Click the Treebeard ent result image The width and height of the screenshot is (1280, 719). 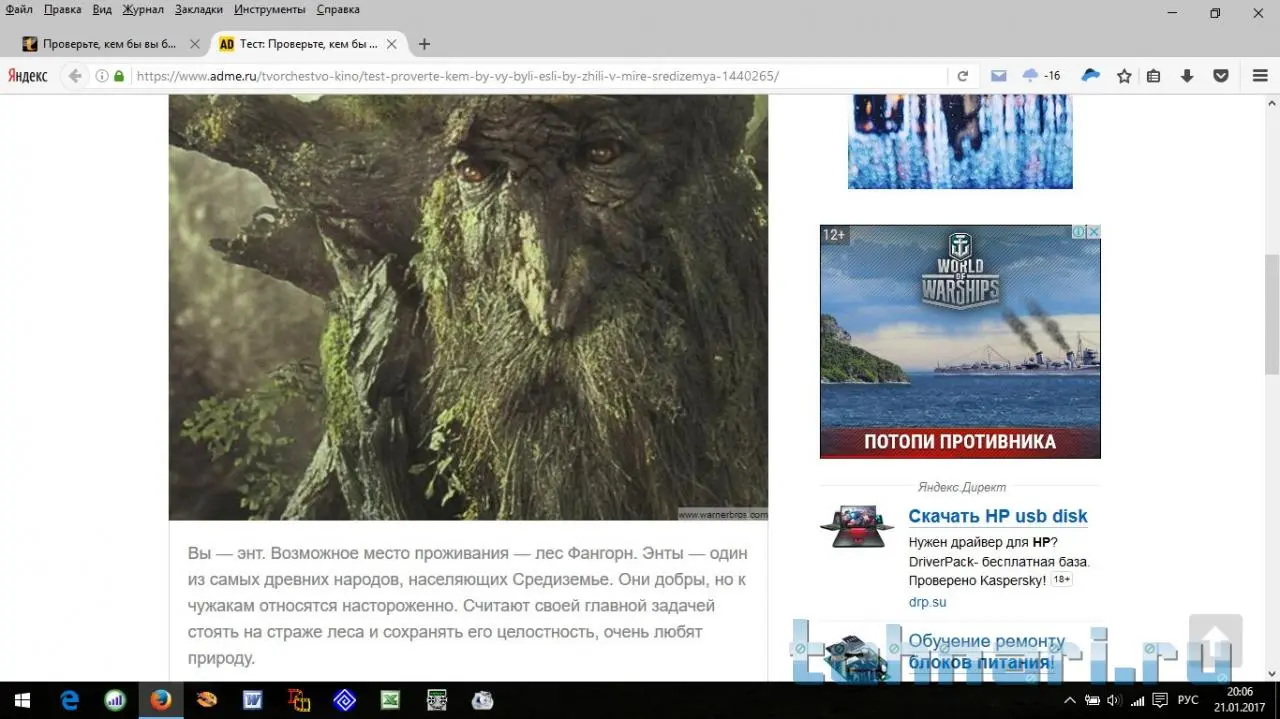click(x=468, y=307)
